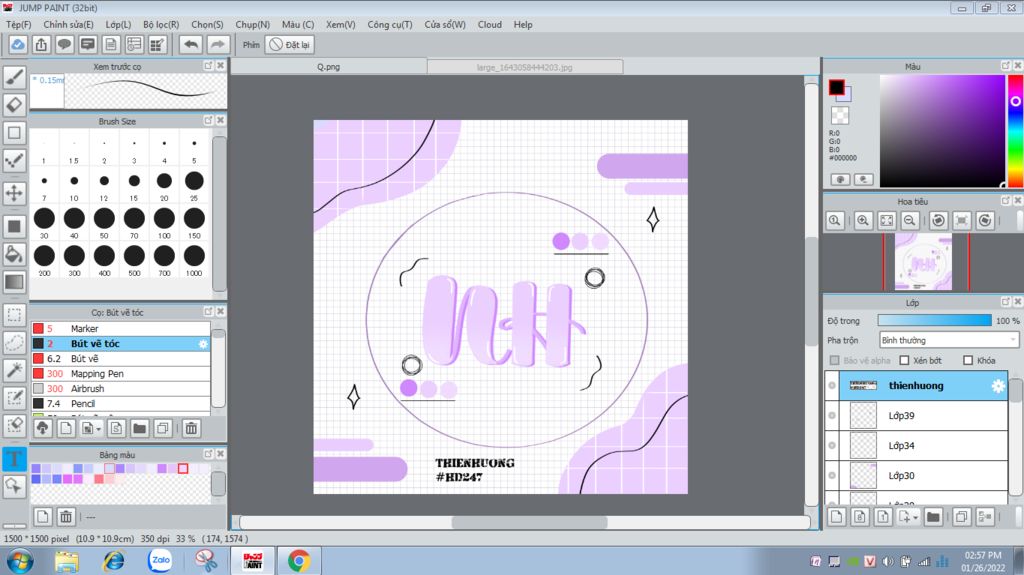Screen dimensions: 1024x575
Task: Add new layer from layer panel bottom
Action: point(836,517)
